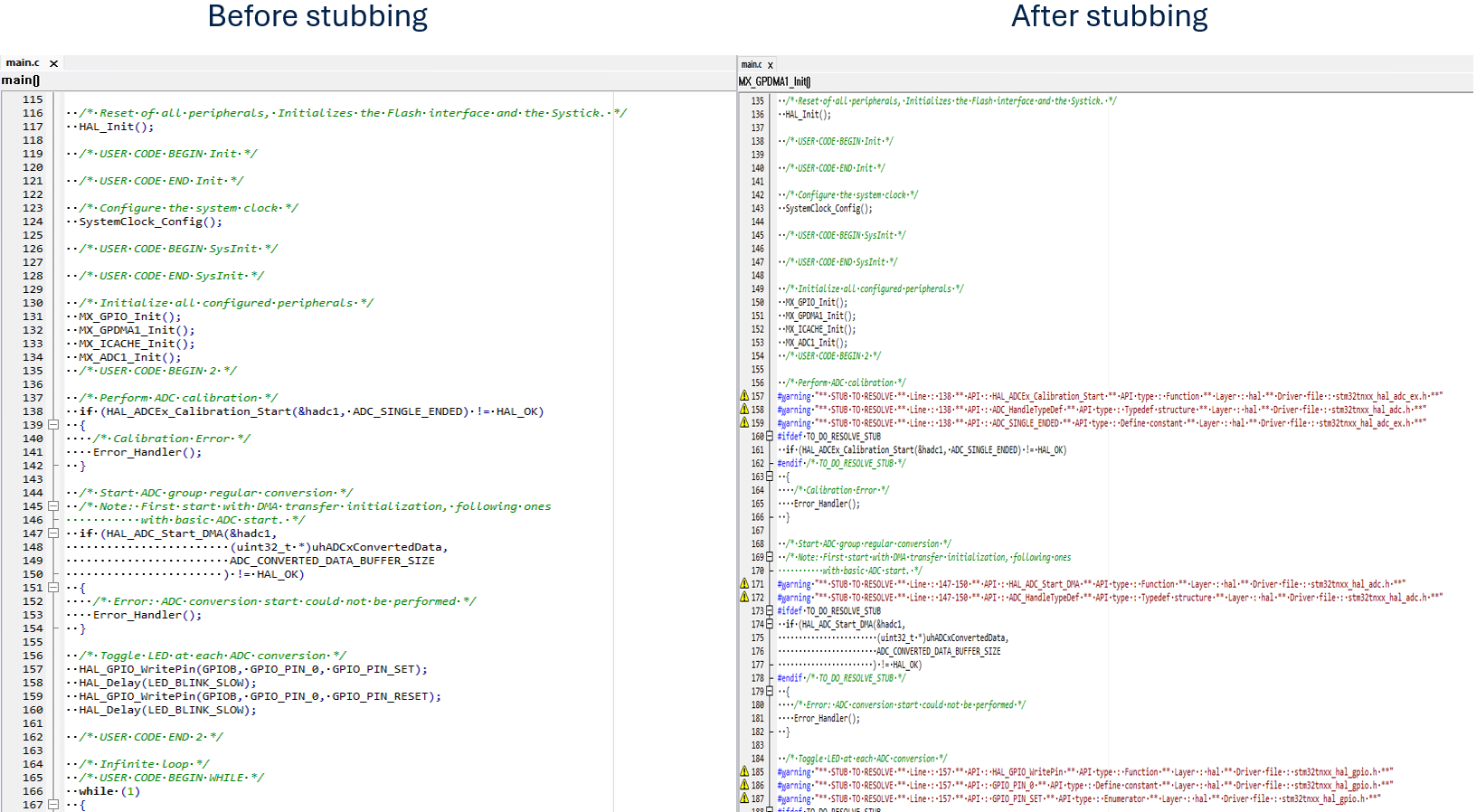Click the warning icon on line 159

[x=744, y=422]
